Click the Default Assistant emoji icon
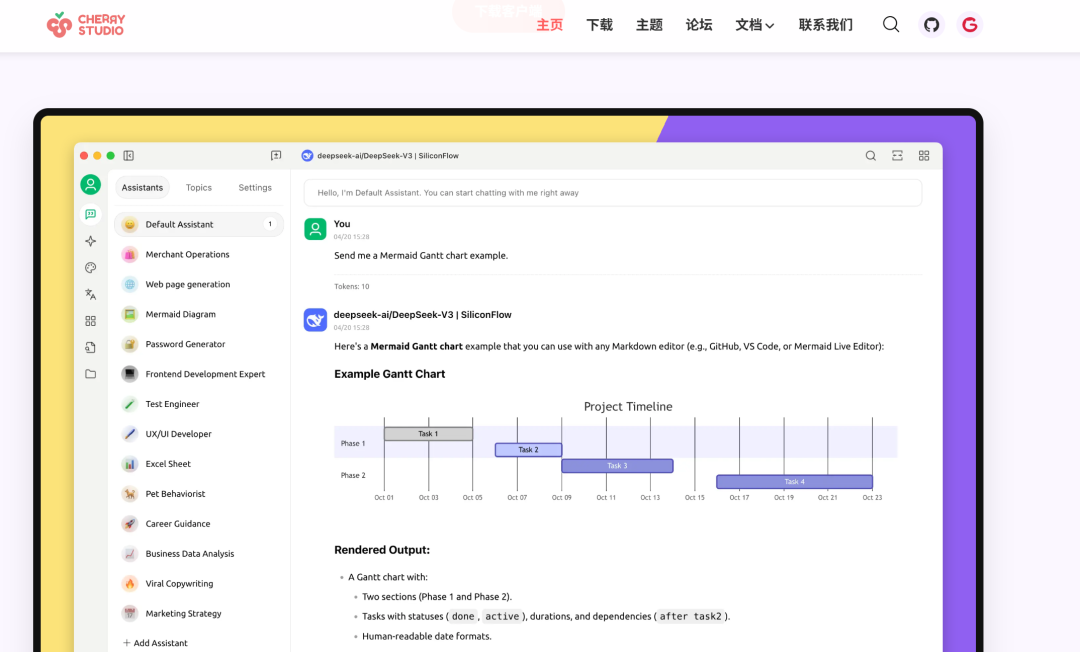The height and width of the screenshot is (652, 1080). pos(129,224)
